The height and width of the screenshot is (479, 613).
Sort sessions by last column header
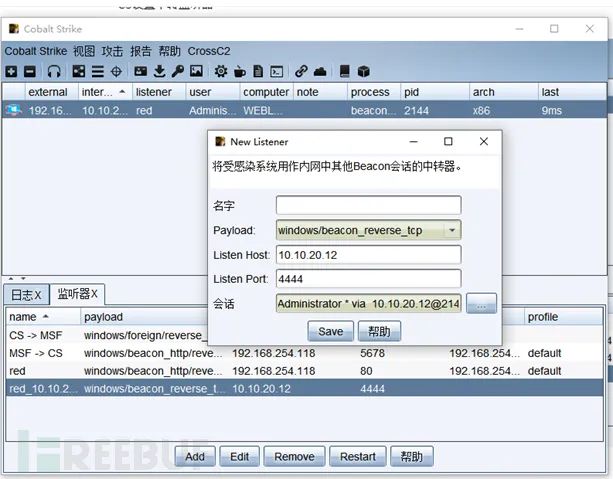[x=572, y=92]
